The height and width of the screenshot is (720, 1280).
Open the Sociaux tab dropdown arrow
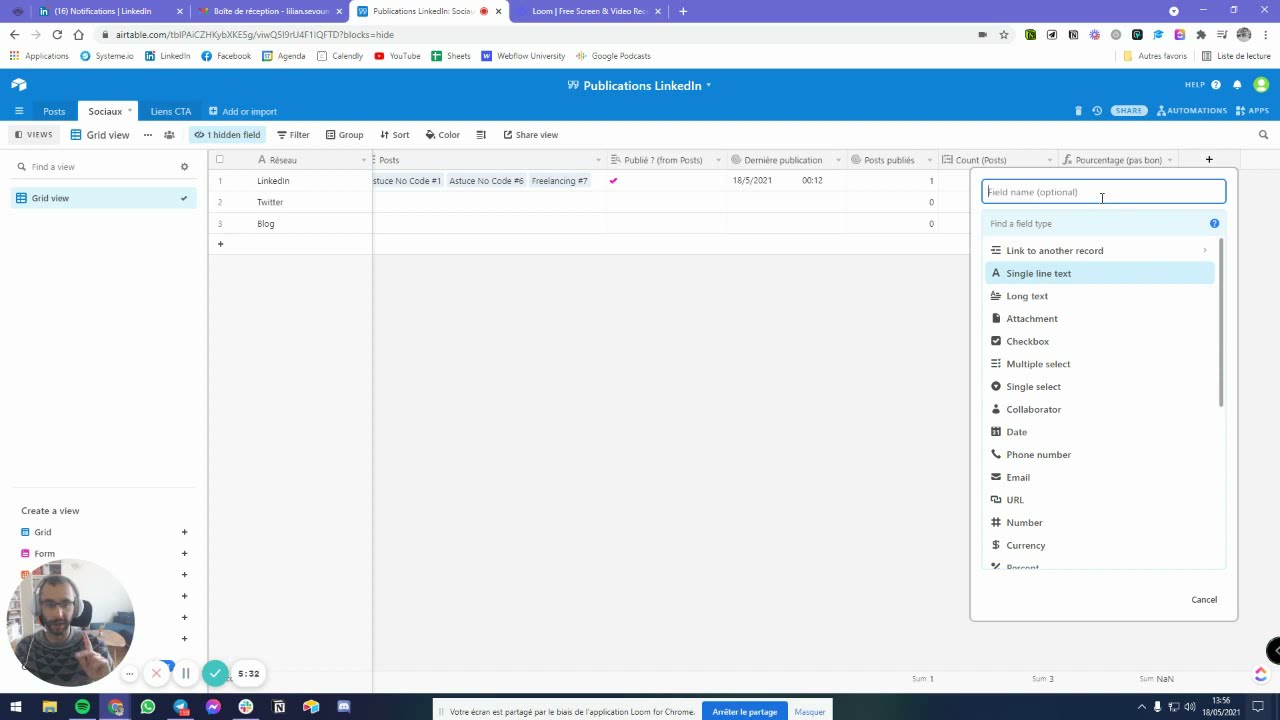point(130,111)
